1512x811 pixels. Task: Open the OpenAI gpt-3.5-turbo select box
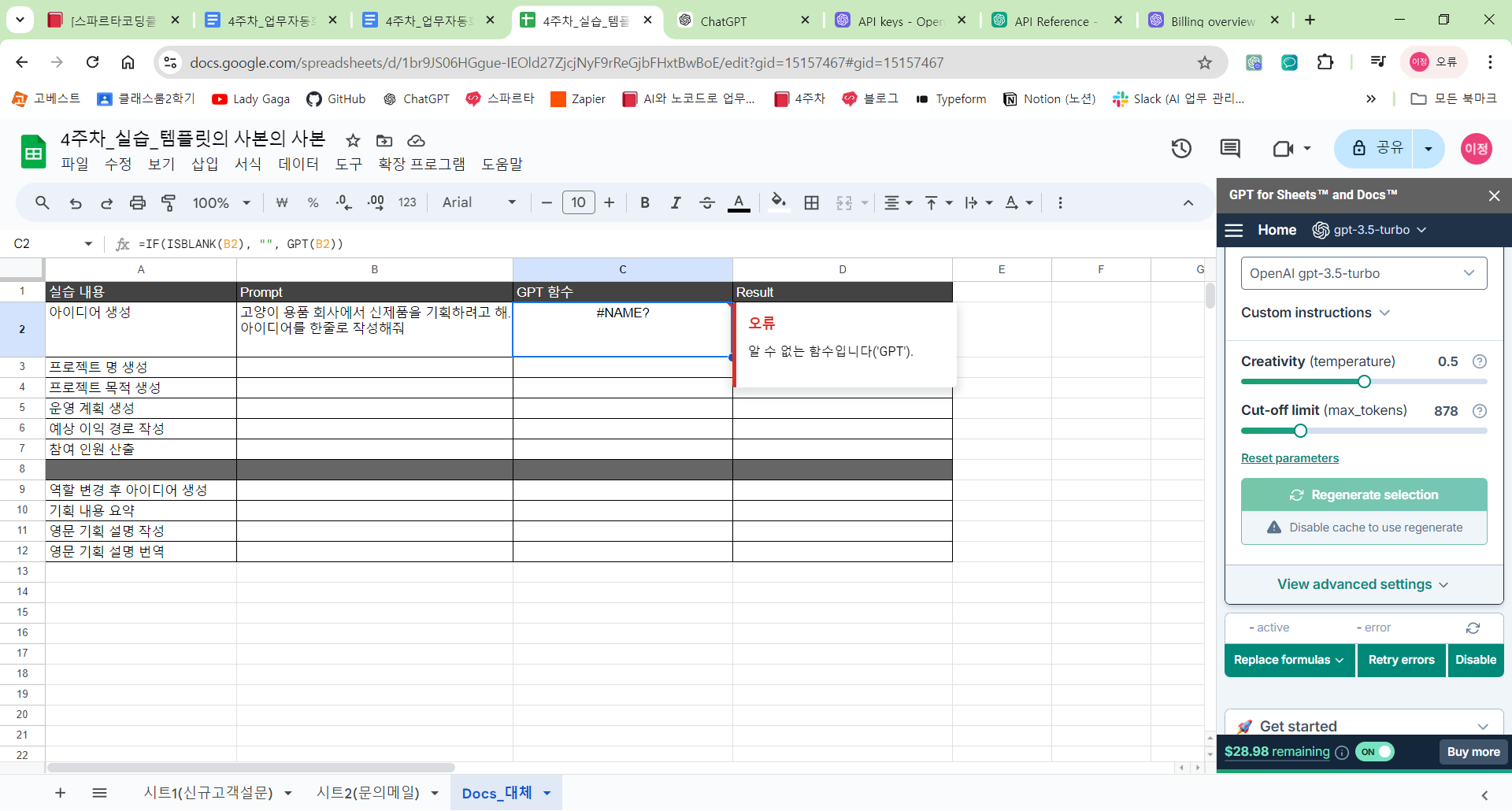(1364, 273)
